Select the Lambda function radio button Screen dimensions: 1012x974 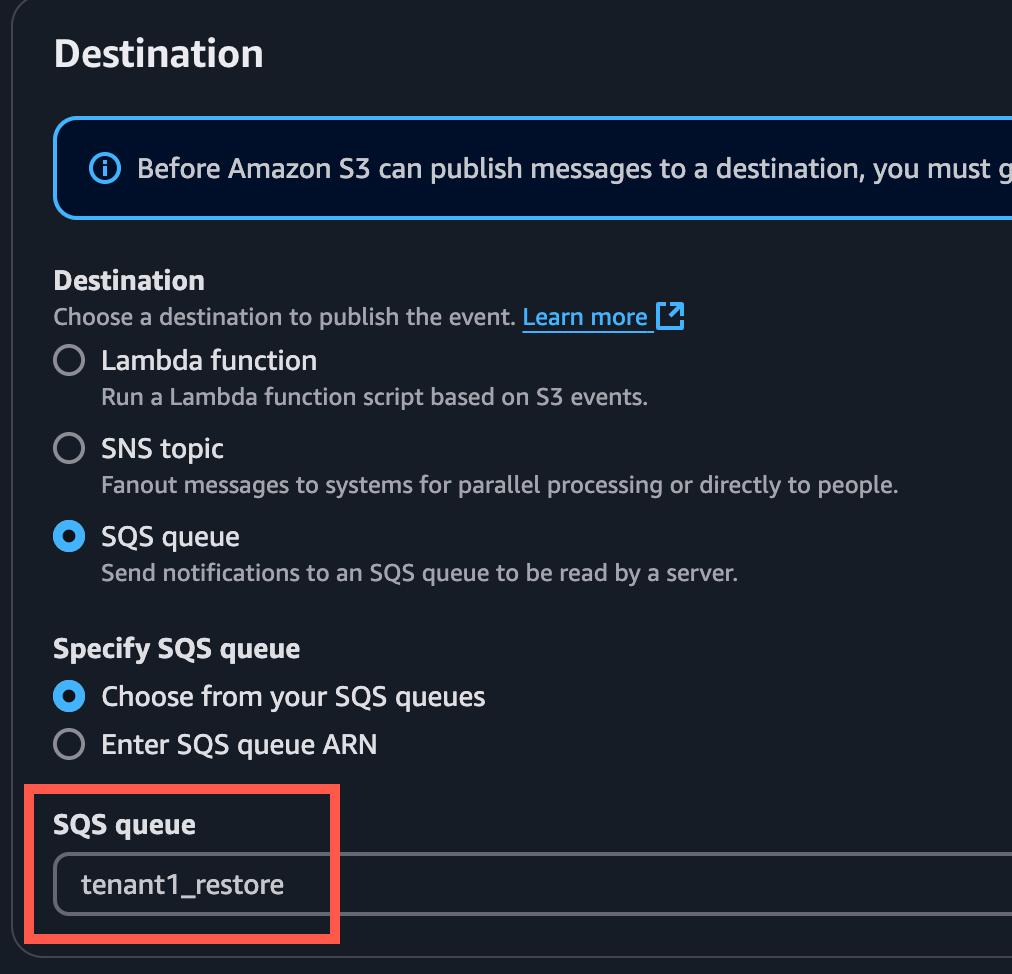tap(69, 360)
